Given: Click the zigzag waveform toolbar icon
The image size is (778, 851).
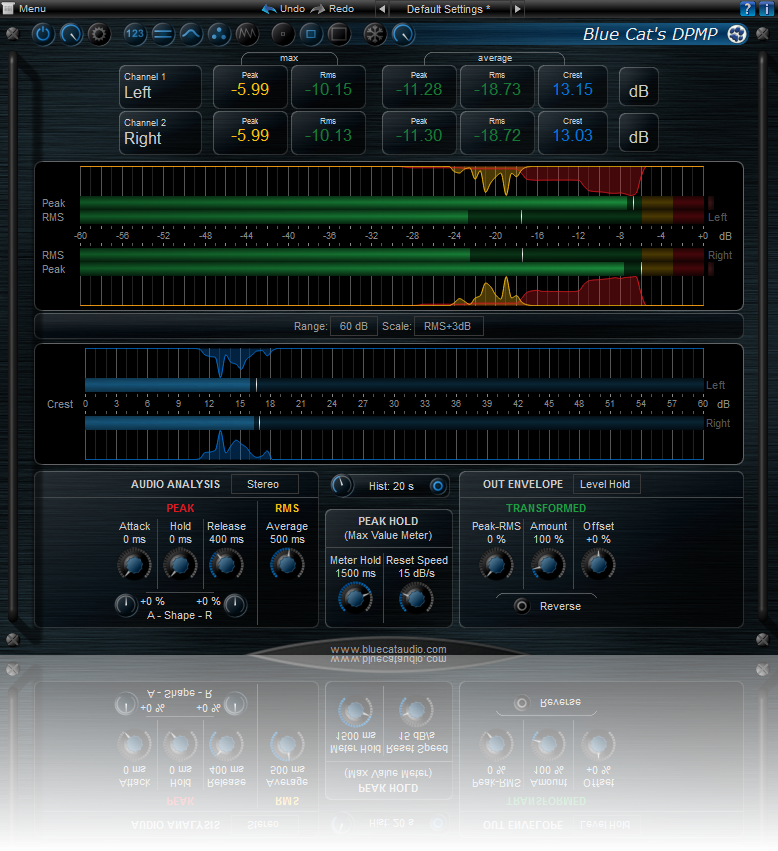Looking at the screenshot, I should click(x=248, y=34).
